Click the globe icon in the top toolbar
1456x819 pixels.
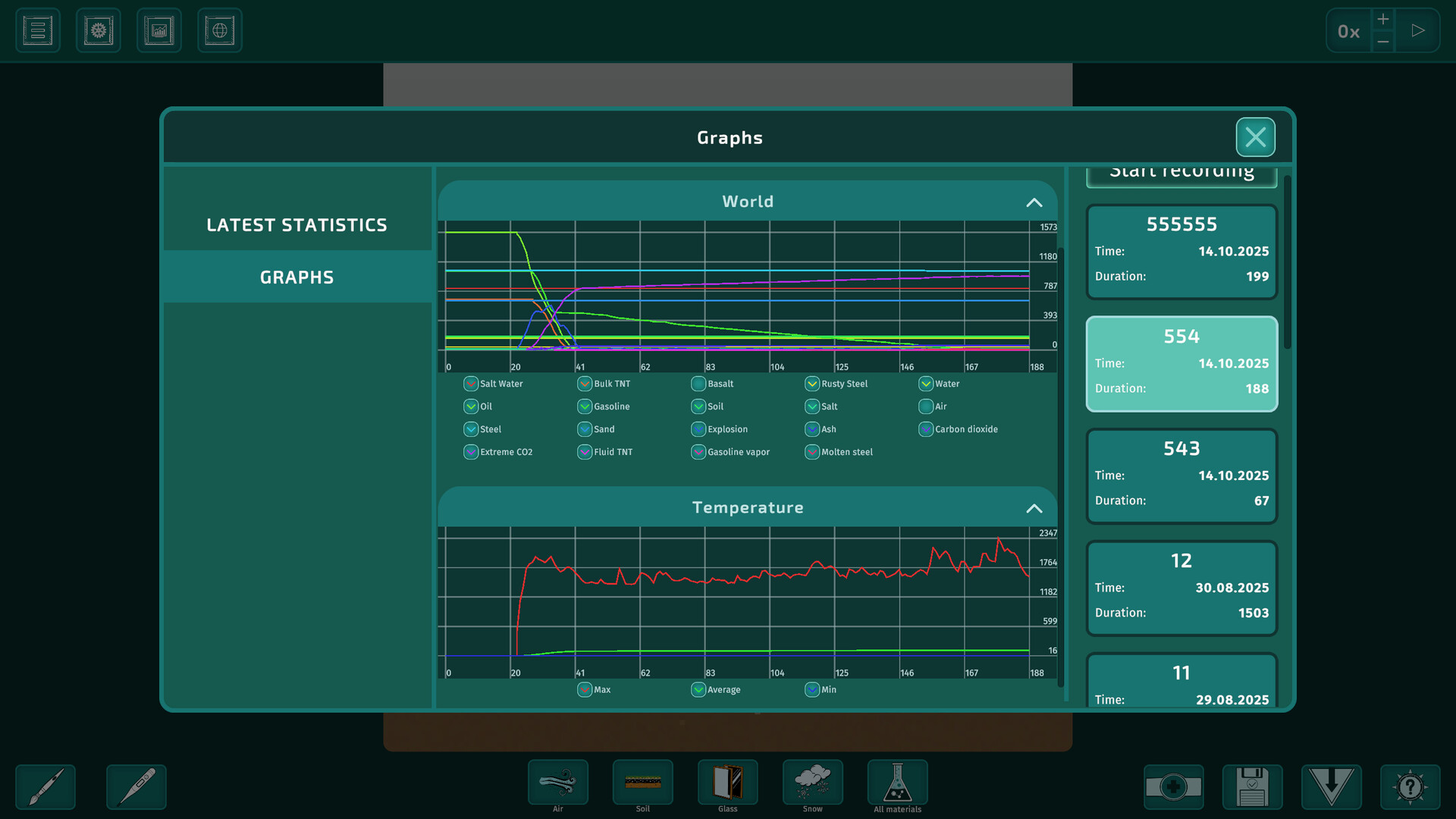coord(219,30)
